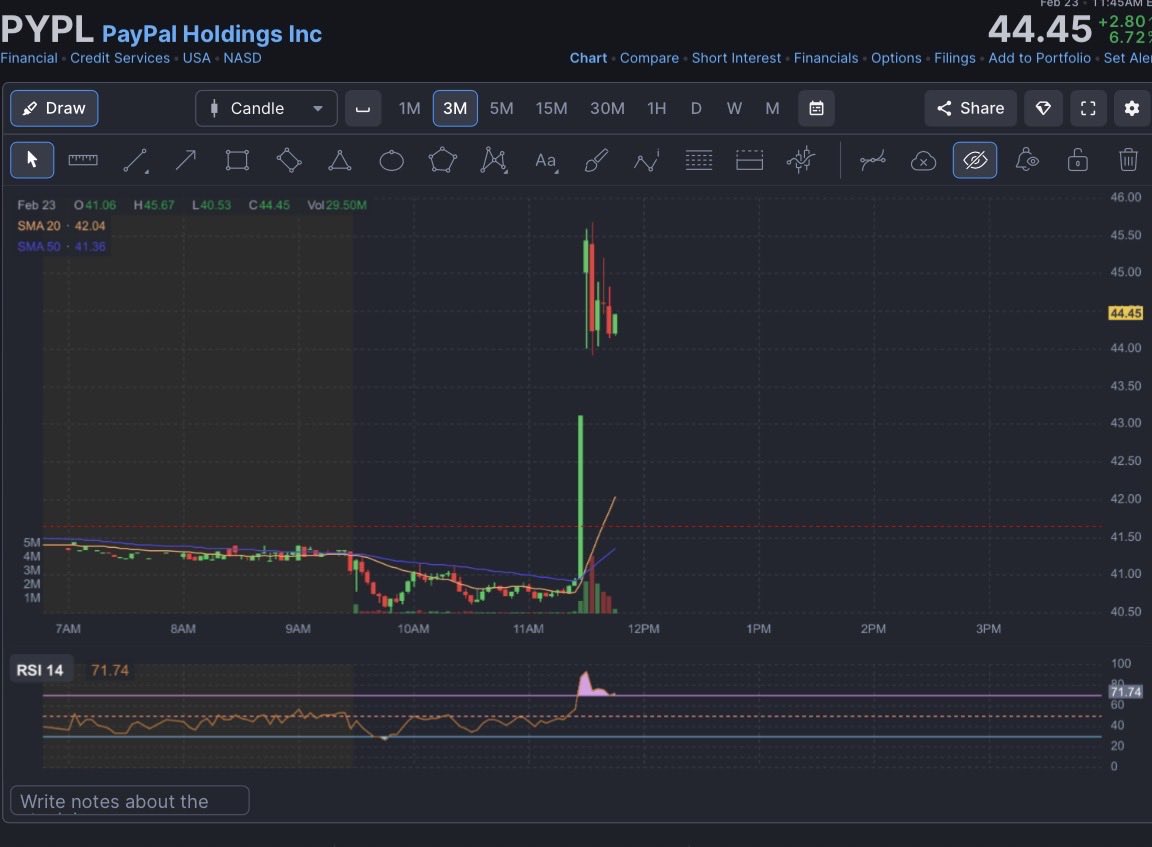
Task: Toggle the Draw mode button
Action: click(x=54, y=109)
